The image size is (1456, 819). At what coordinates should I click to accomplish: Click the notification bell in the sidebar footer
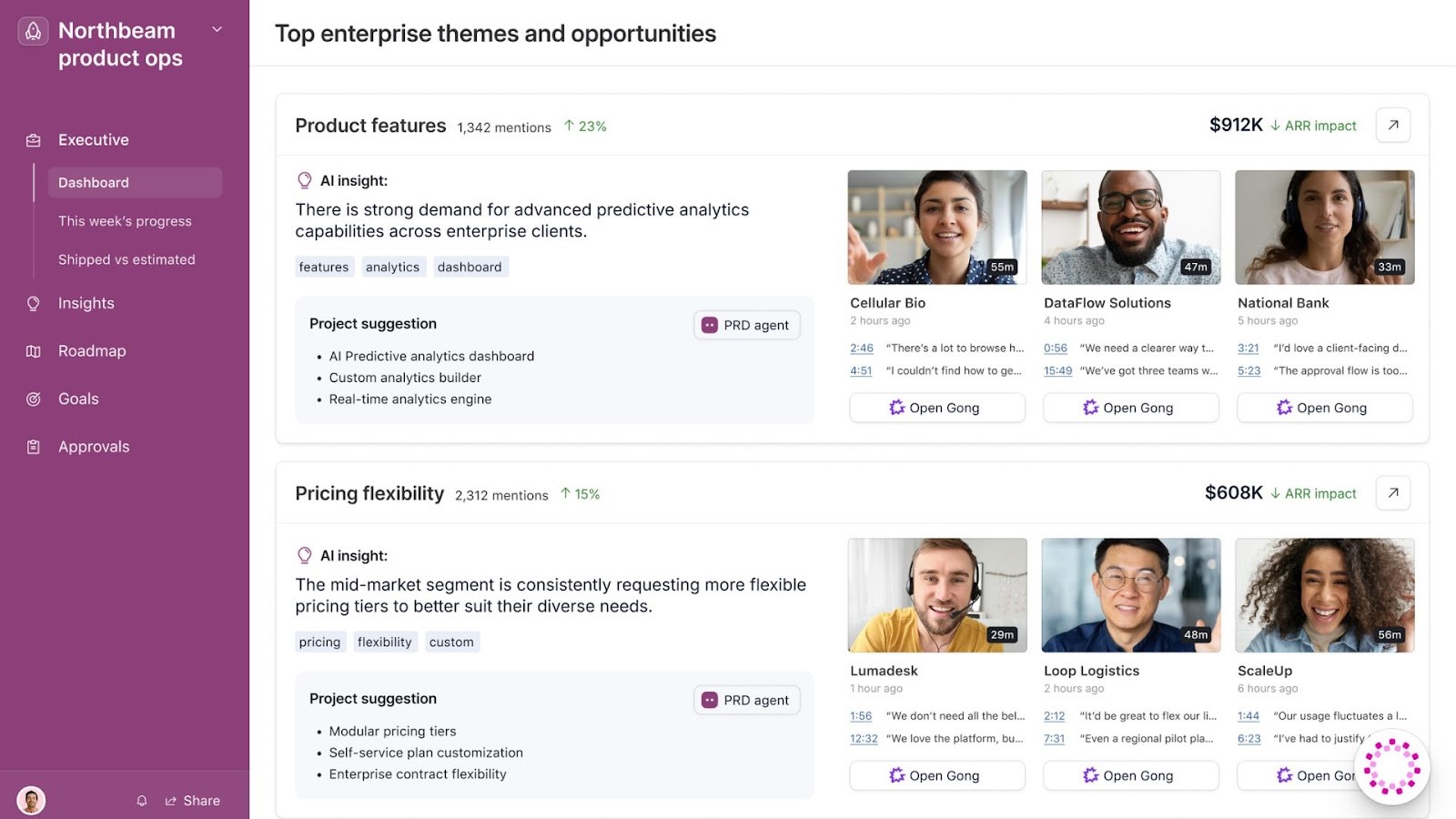click(142, 801)
